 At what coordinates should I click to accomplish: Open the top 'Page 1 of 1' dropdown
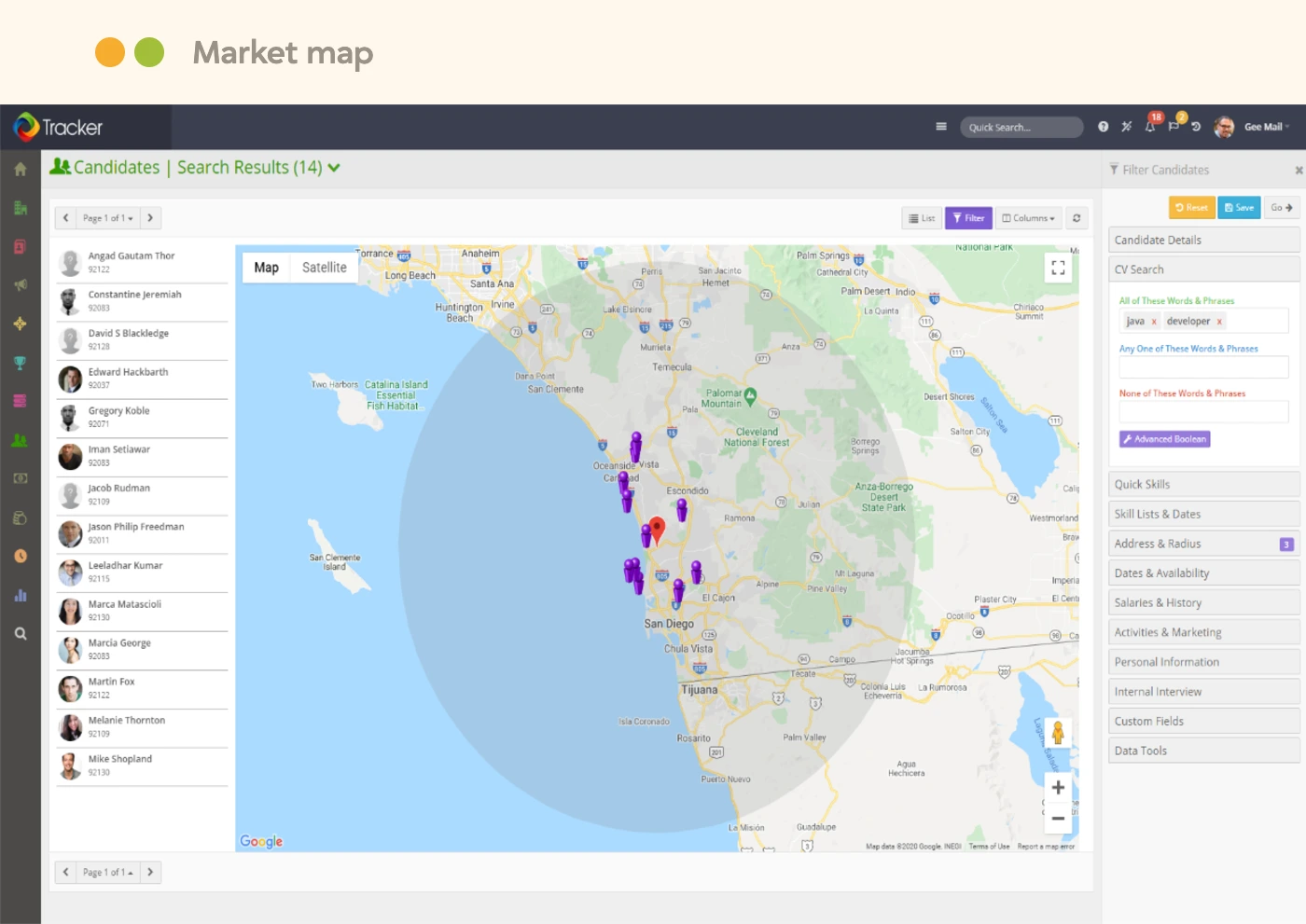click(108, 218)
